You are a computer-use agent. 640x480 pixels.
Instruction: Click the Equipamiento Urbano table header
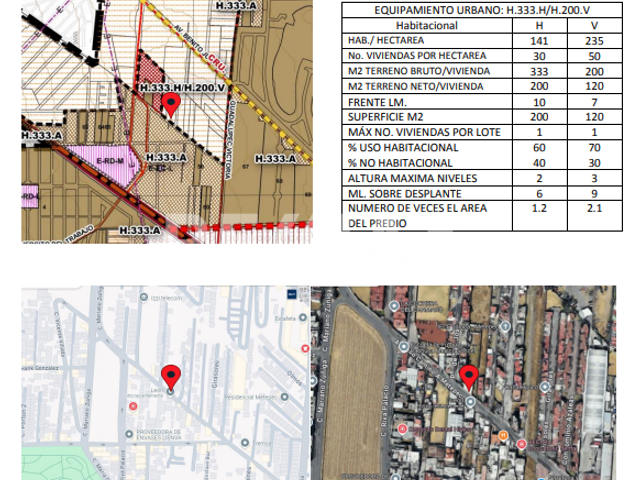point(482,10)
